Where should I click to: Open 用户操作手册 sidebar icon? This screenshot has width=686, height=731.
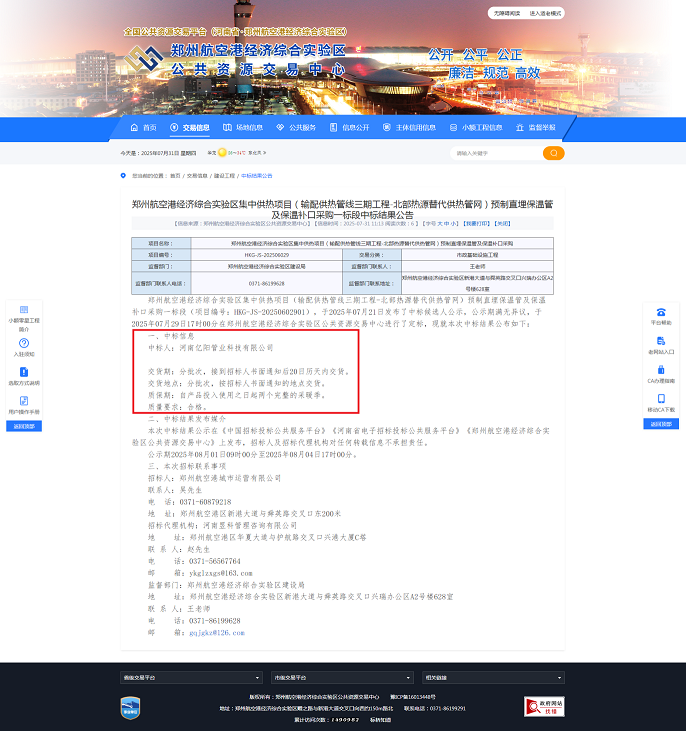point(24,402)
